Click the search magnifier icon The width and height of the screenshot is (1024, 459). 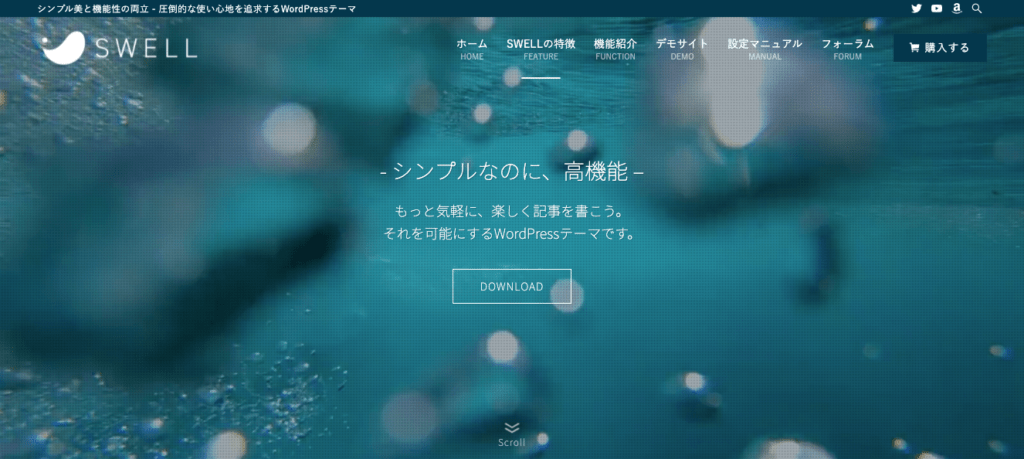[977, 8]
